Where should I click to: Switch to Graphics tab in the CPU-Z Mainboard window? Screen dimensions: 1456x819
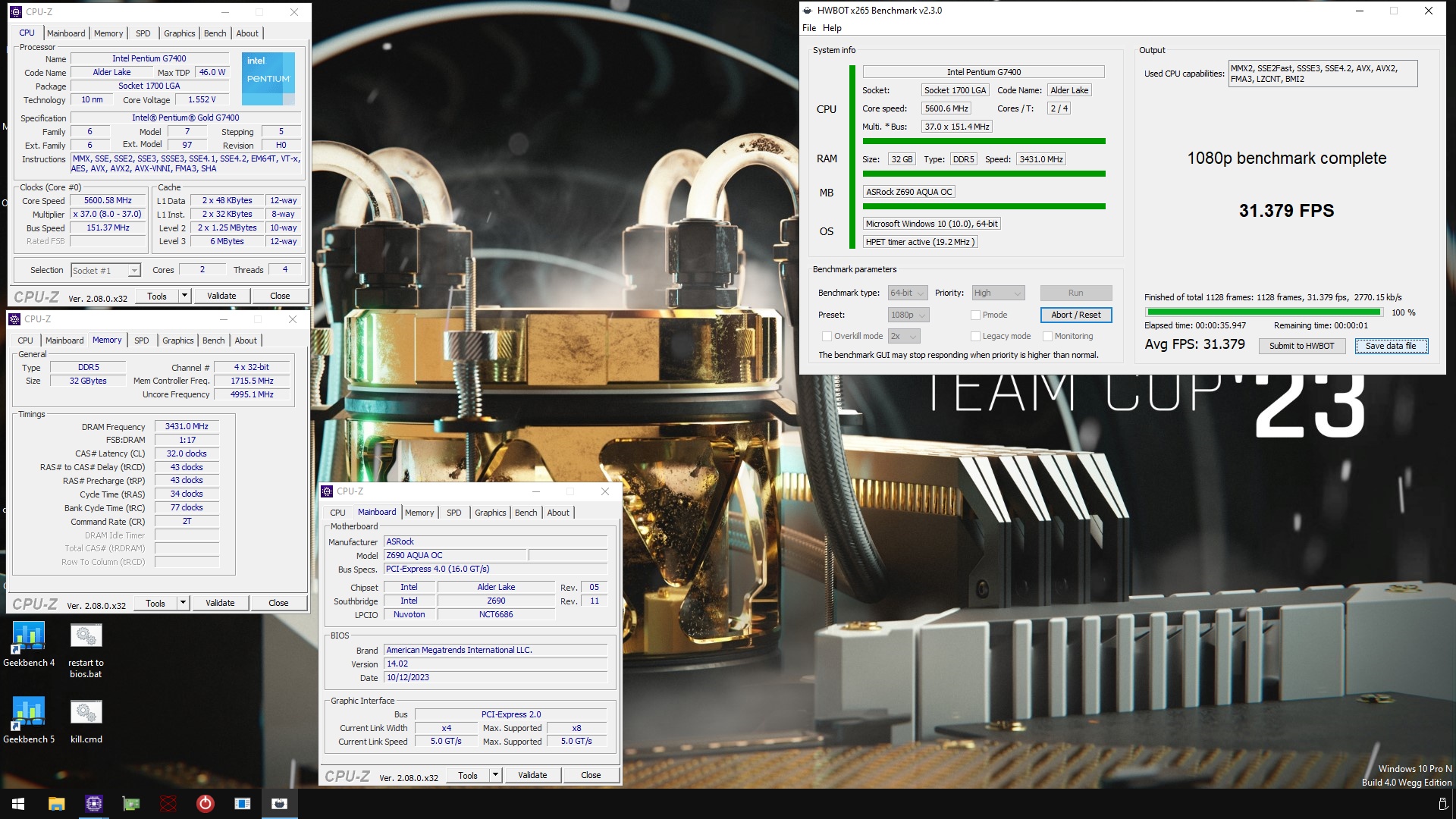[490, 513]
